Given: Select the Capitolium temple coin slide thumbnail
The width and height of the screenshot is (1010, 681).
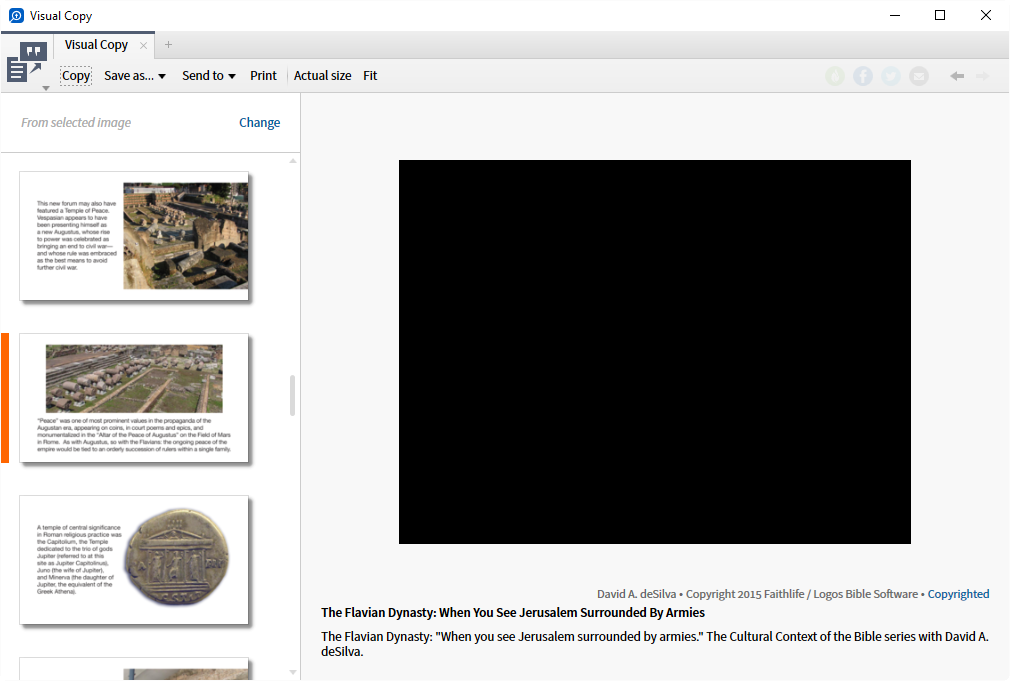Looking at the screenshot, I should coord(134,560).
